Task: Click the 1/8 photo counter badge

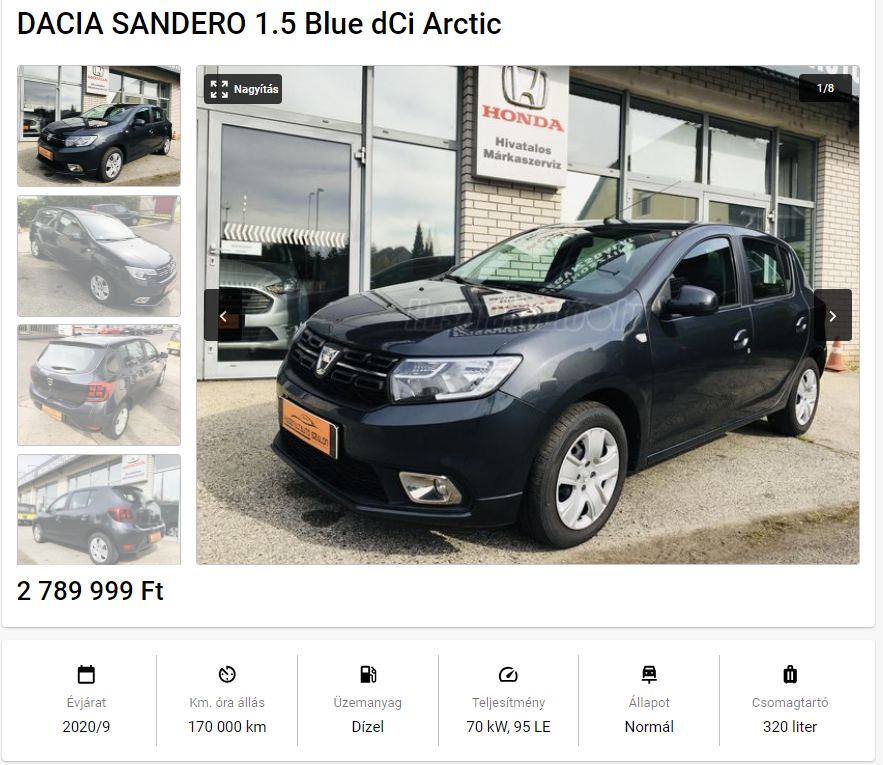Action: (825, 88)
